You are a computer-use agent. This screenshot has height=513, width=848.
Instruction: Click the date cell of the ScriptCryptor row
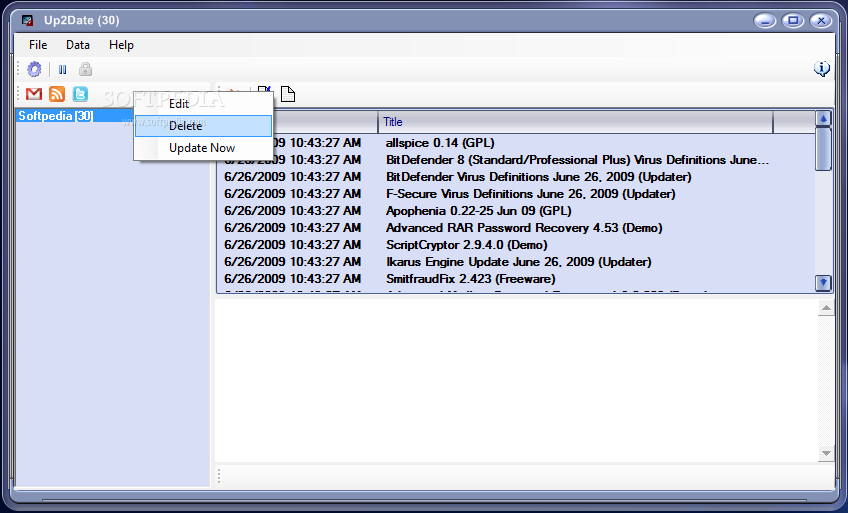click(293, 245)
